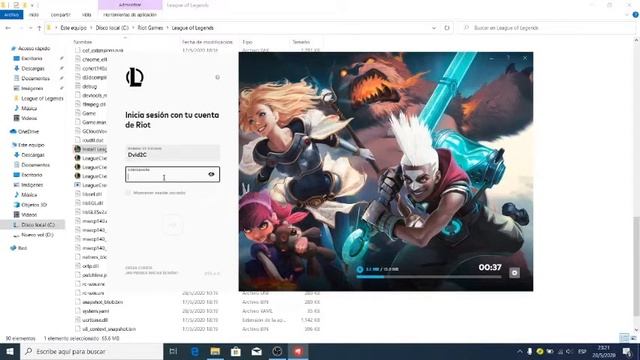Viewport: 640px width, 360px height.
Task: Select the ucrtbase.dll file
Action: [96, 320]
